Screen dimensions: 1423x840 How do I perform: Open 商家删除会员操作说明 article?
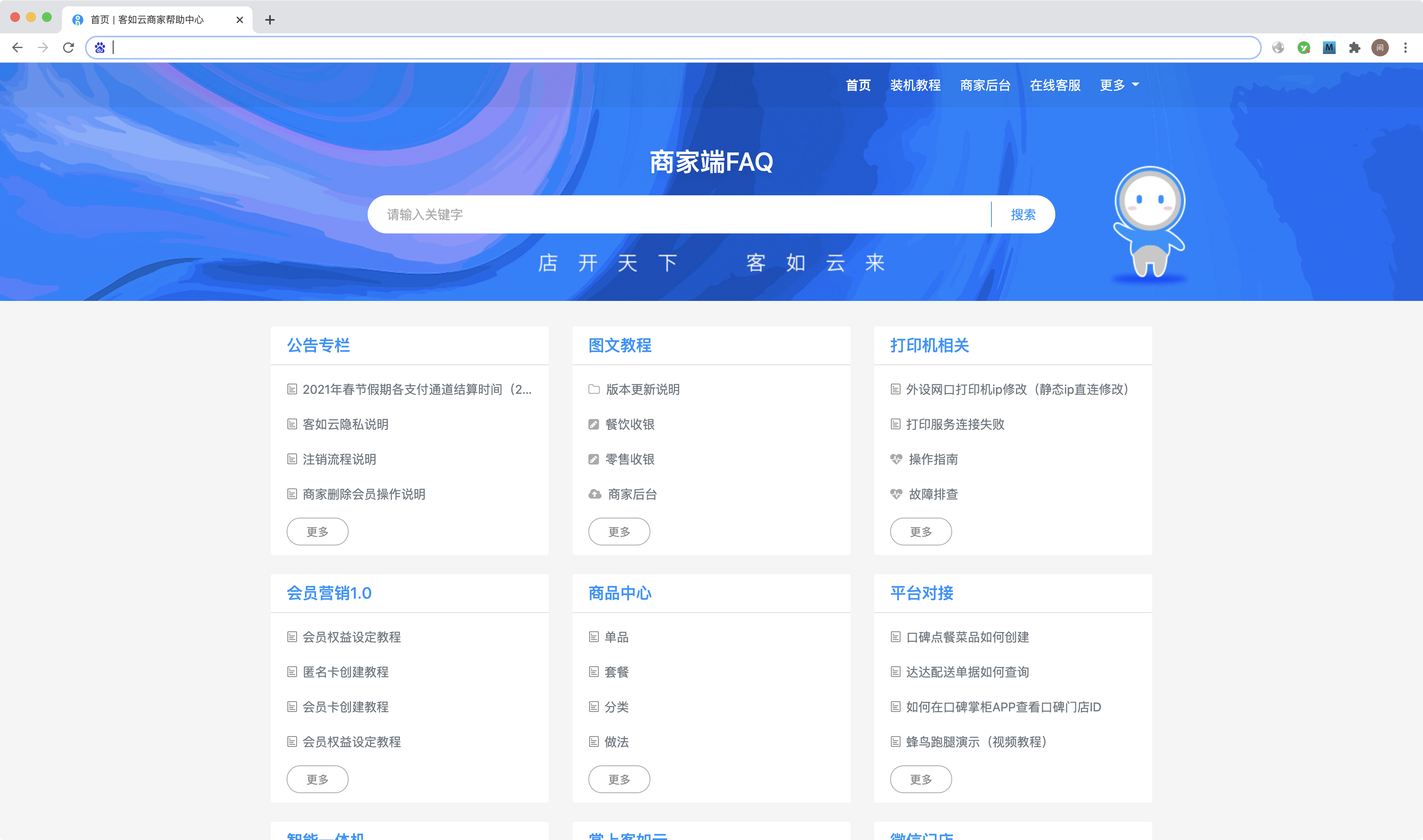click(x=364, y=494)
